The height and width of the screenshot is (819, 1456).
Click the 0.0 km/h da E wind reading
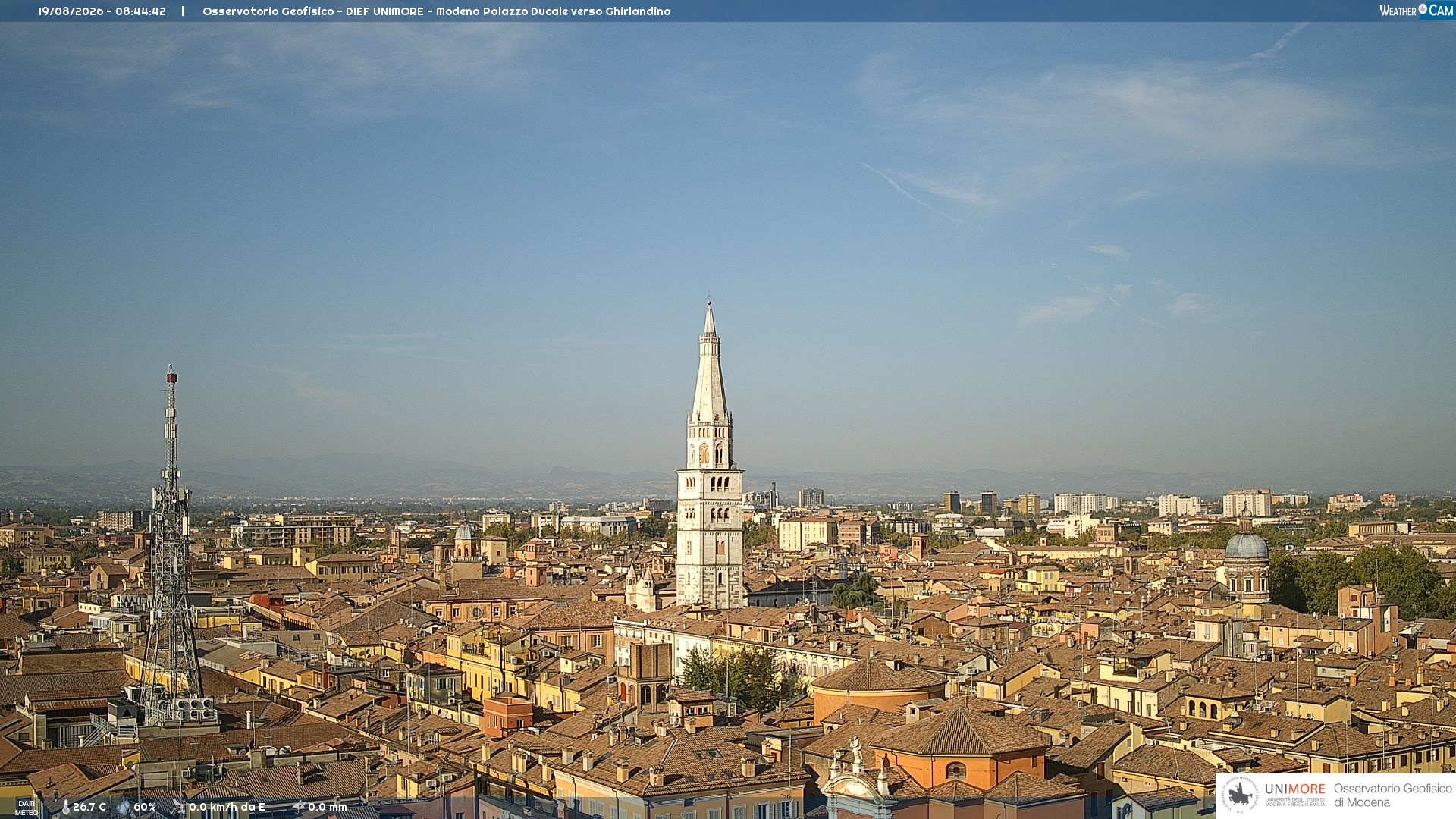(227, 807)
